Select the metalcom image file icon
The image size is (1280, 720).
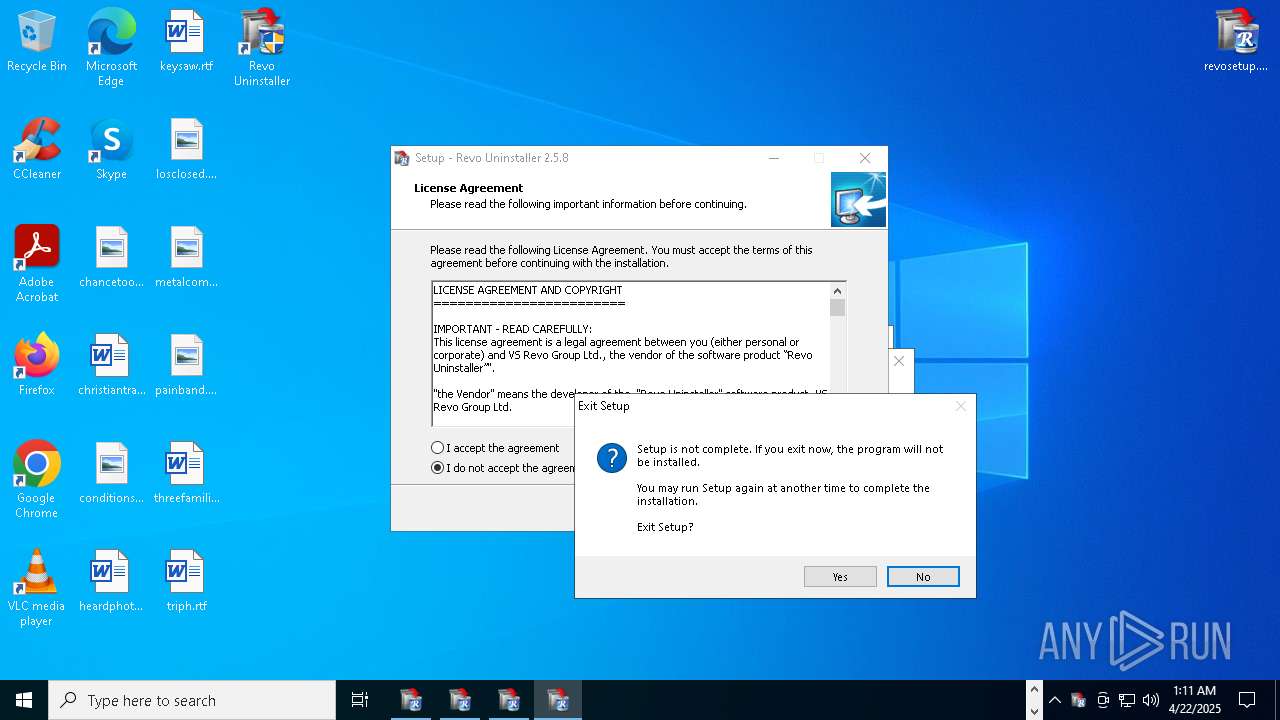point(186,258)
